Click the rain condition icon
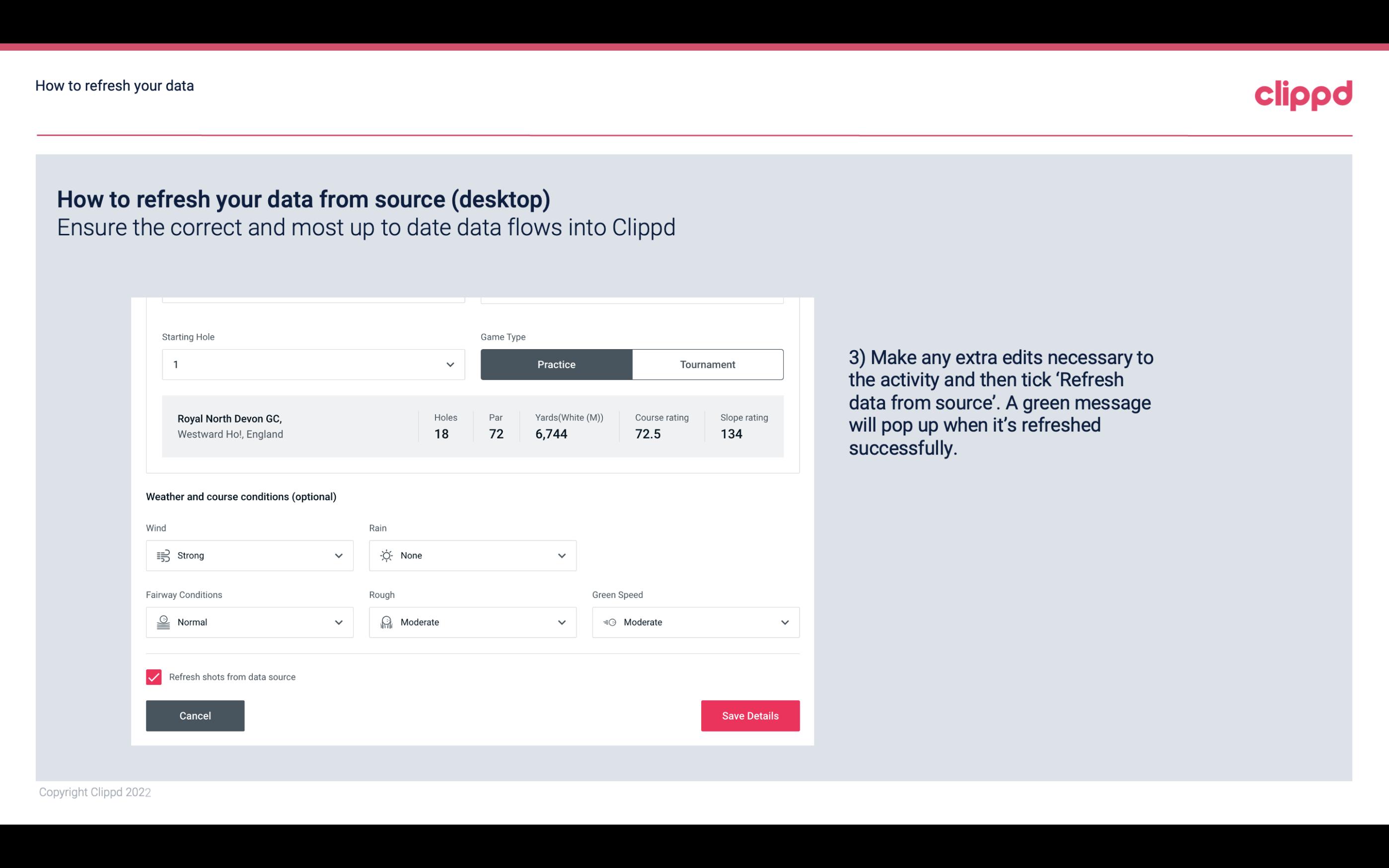Viewport: 1389px width, 868px height. pos(387,555)
